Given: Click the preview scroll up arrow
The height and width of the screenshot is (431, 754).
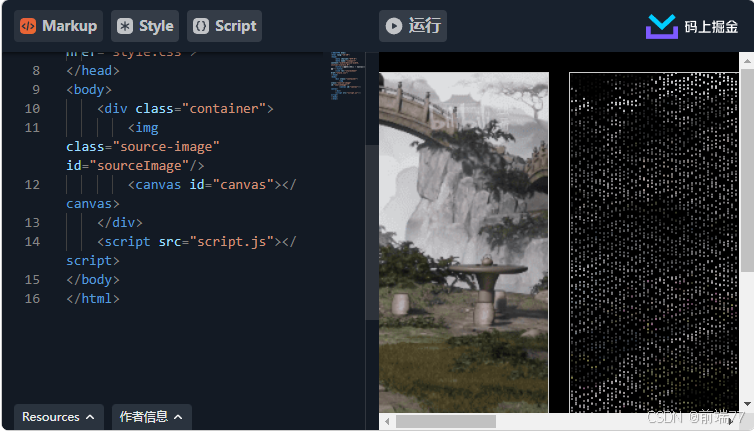Looking at the screenshot, I should tap(747, 61).
